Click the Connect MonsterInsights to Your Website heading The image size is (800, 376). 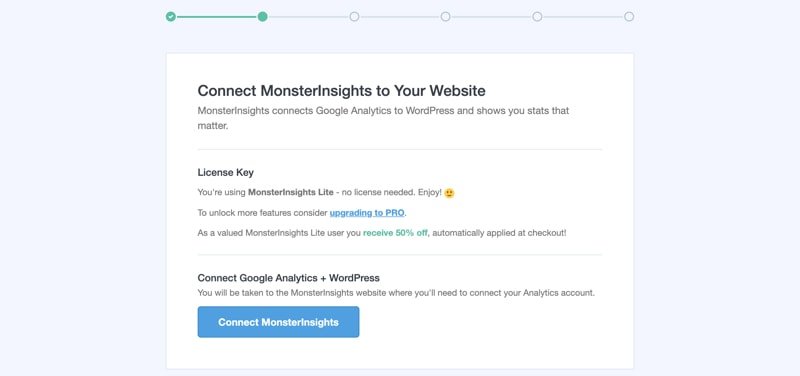(x=341, y=91)
